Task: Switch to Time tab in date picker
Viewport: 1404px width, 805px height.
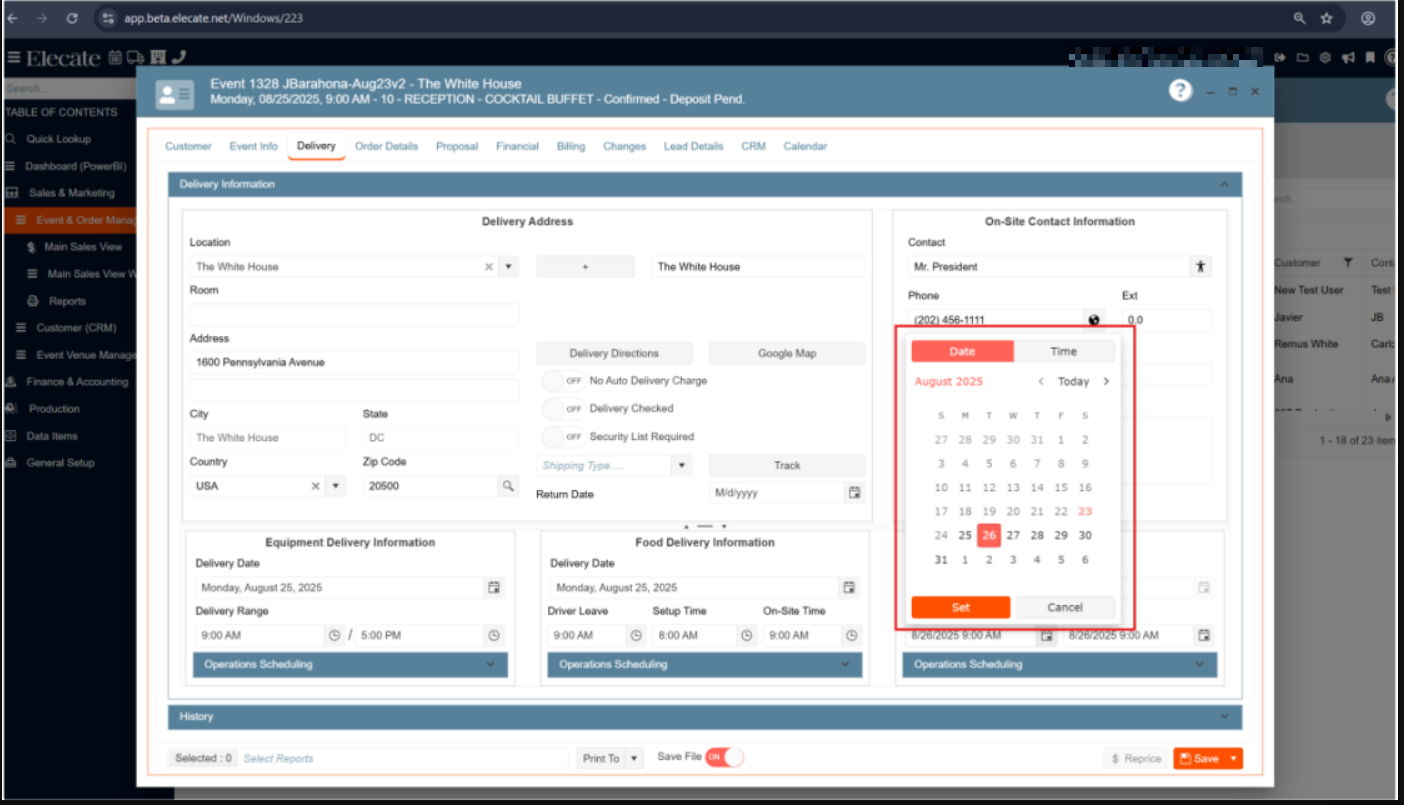Action: (1063, 351)
